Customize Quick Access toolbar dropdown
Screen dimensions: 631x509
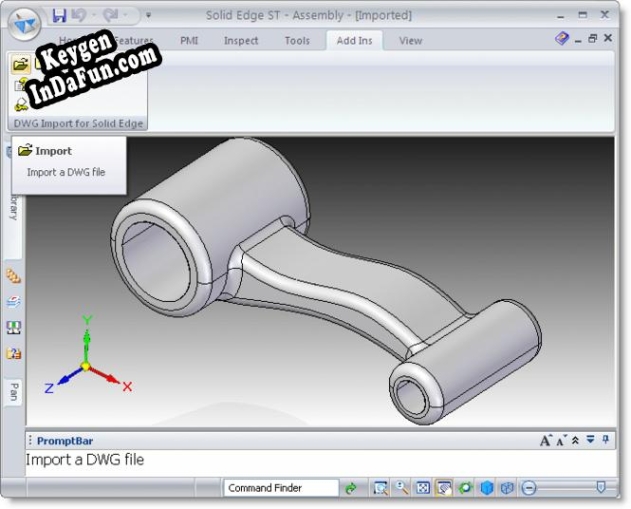(148, 16)
